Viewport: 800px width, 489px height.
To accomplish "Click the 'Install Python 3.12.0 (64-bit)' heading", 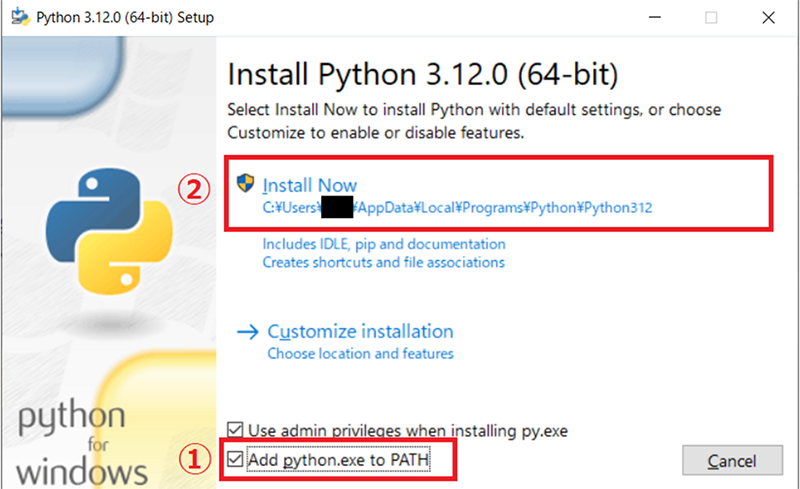I will point(422,75).
